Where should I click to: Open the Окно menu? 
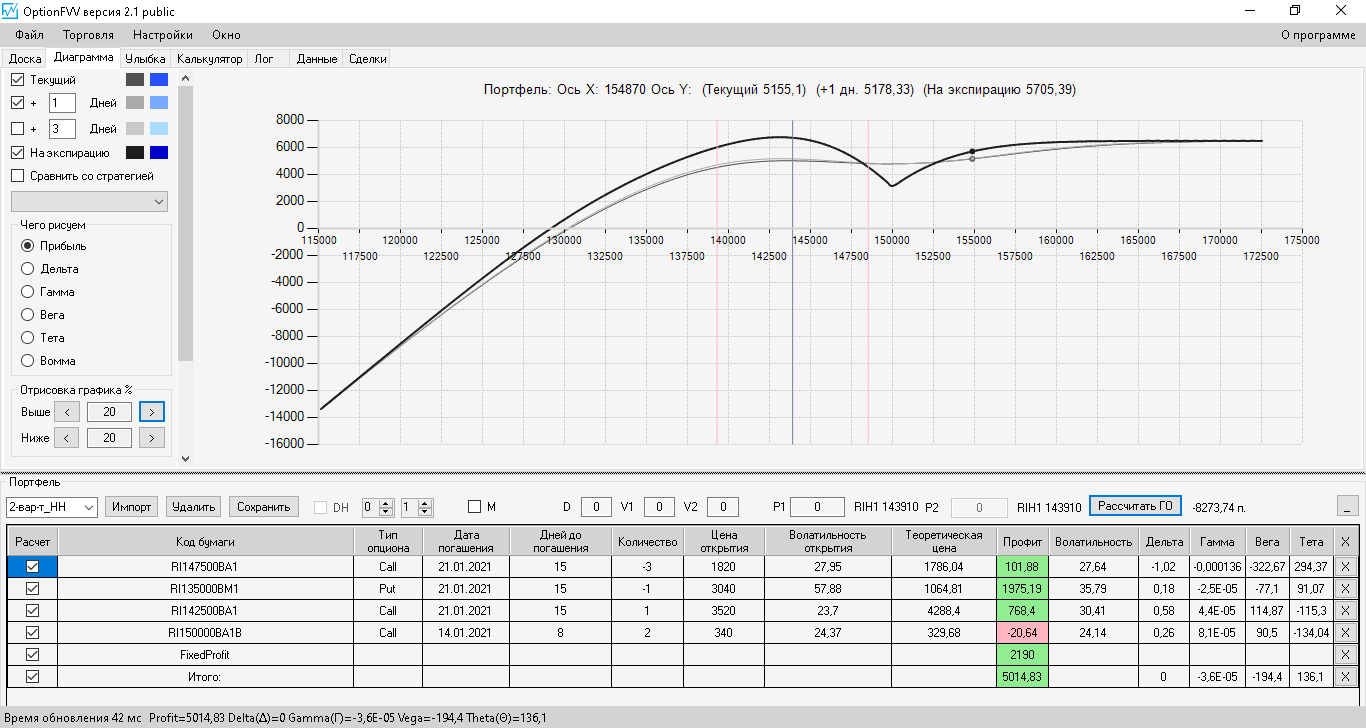point(226,35)
